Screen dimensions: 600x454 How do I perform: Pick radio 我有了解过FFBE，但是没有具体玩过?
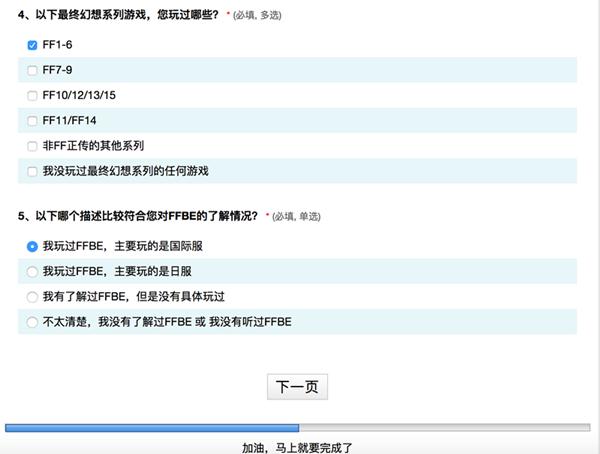tap(32, 297)
